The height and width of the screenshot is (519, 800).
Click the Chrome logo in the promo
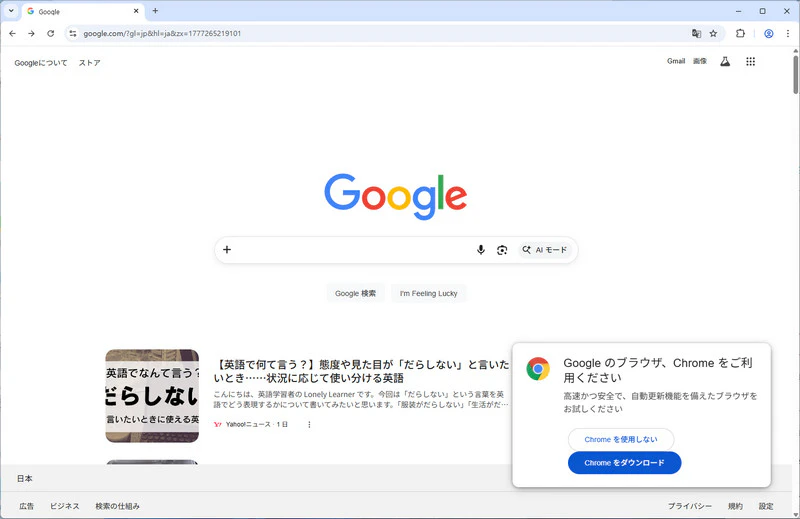538,368
